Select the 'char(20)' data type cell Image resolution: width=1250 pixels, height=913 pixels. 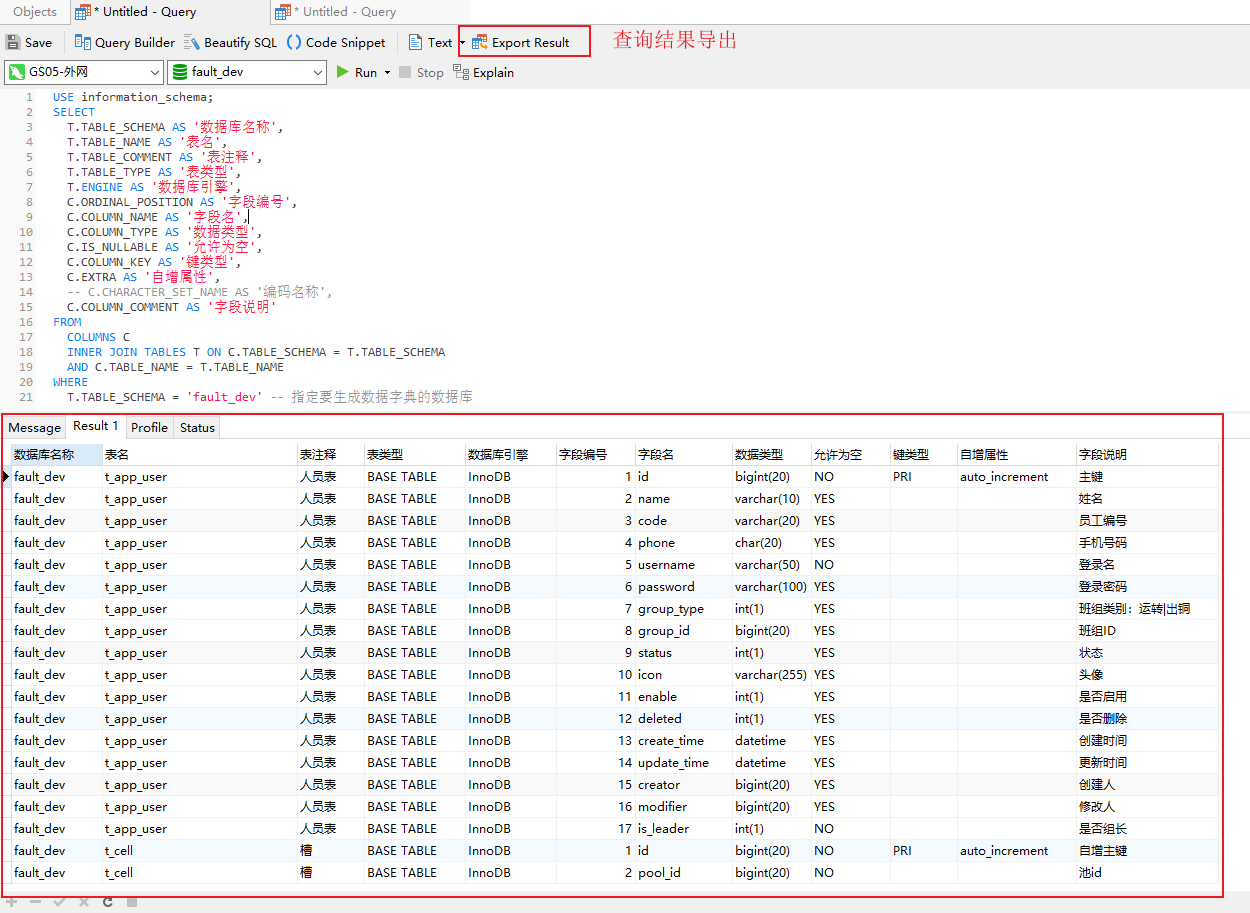[771, 542]
